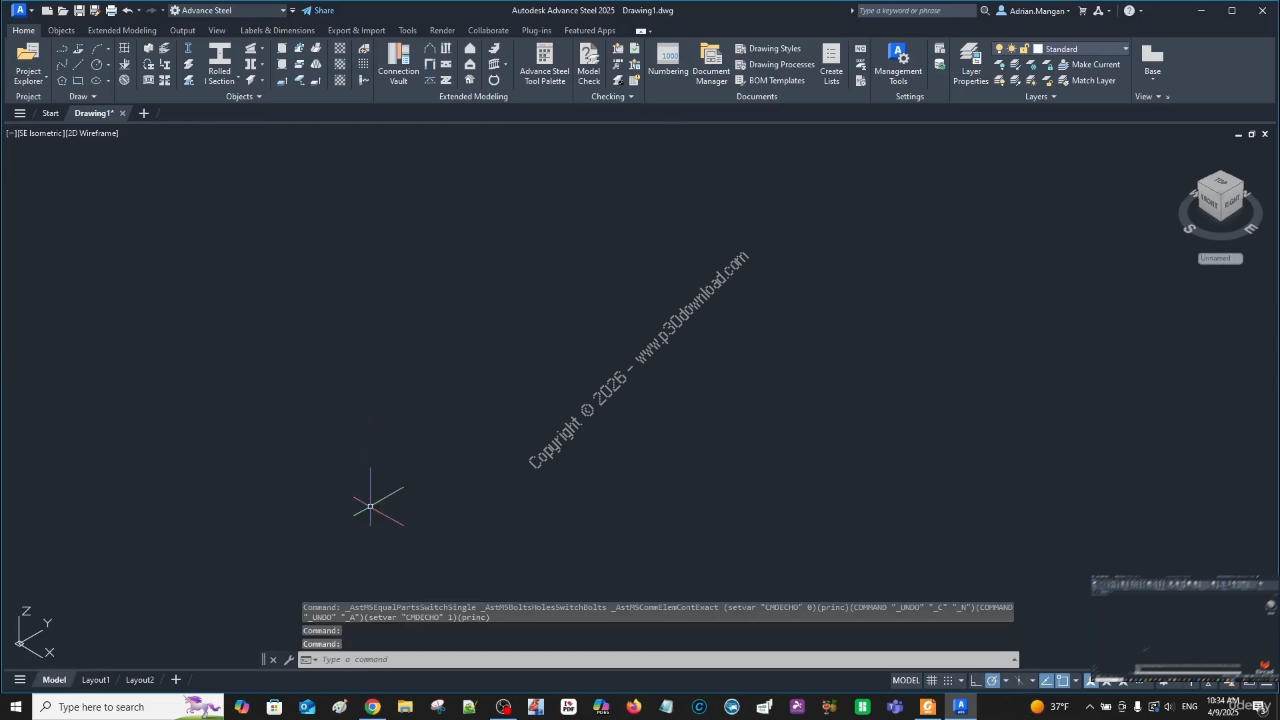Open Drawing Processes
The width and height of the screenshot is (1280, 720).
click(775, 65)
